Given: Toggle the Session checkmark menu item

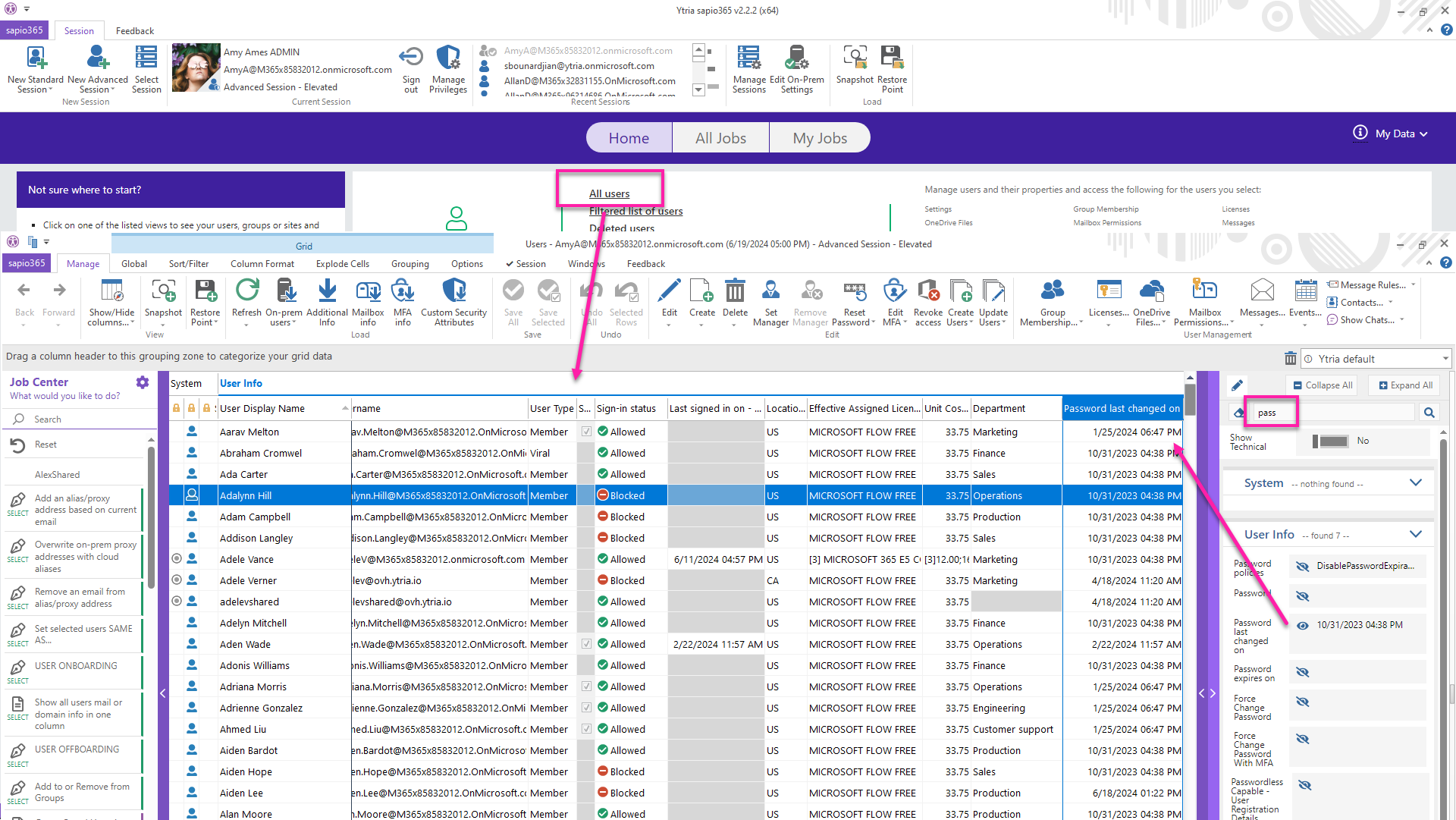Looking at the screenshot, I should (526, 264).
